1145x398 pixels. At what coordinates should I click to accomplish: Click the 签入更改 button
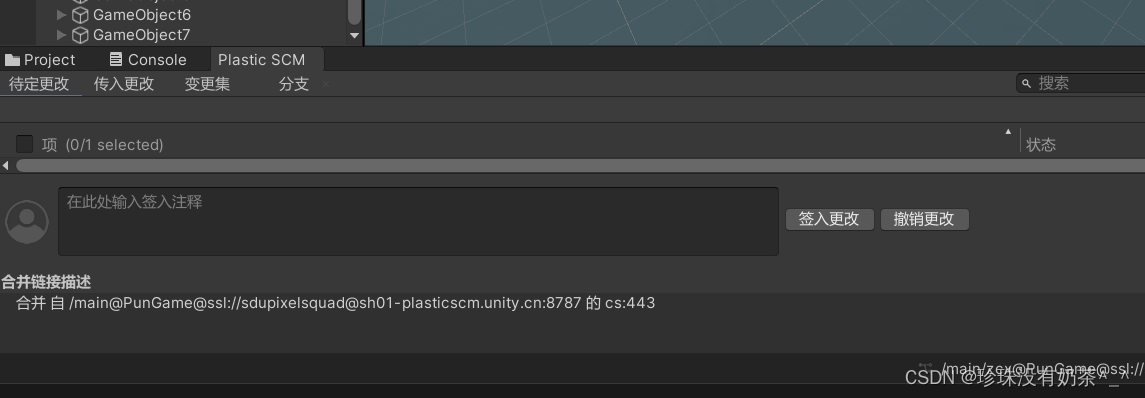(830, 219)
